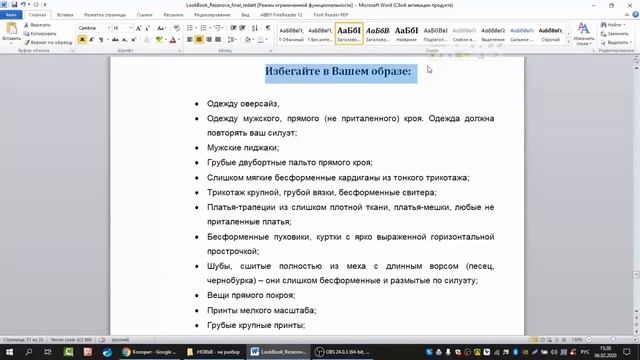Click the Replace (Заменить) button
640x360 pixels.
coord(615,33)
